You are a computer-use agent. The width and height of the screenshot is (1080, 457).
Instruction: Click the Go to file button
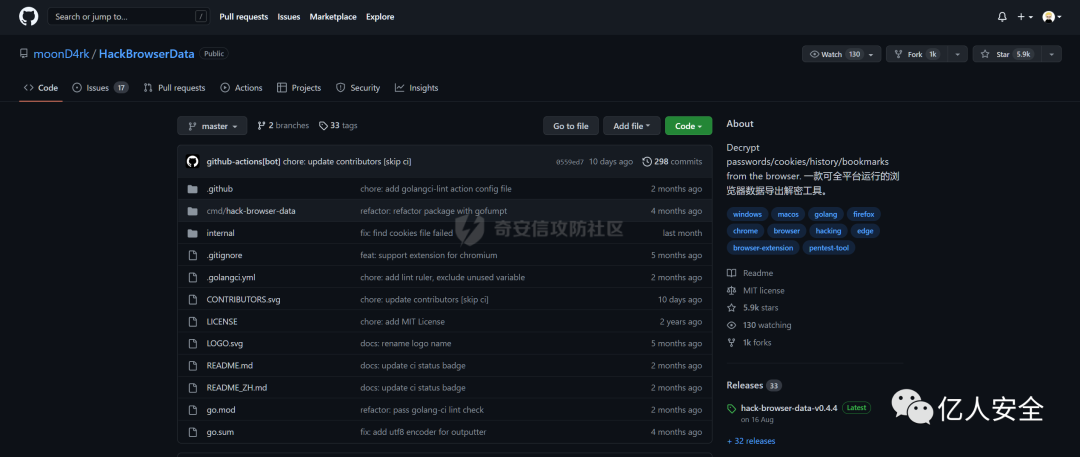coord(571,126)
